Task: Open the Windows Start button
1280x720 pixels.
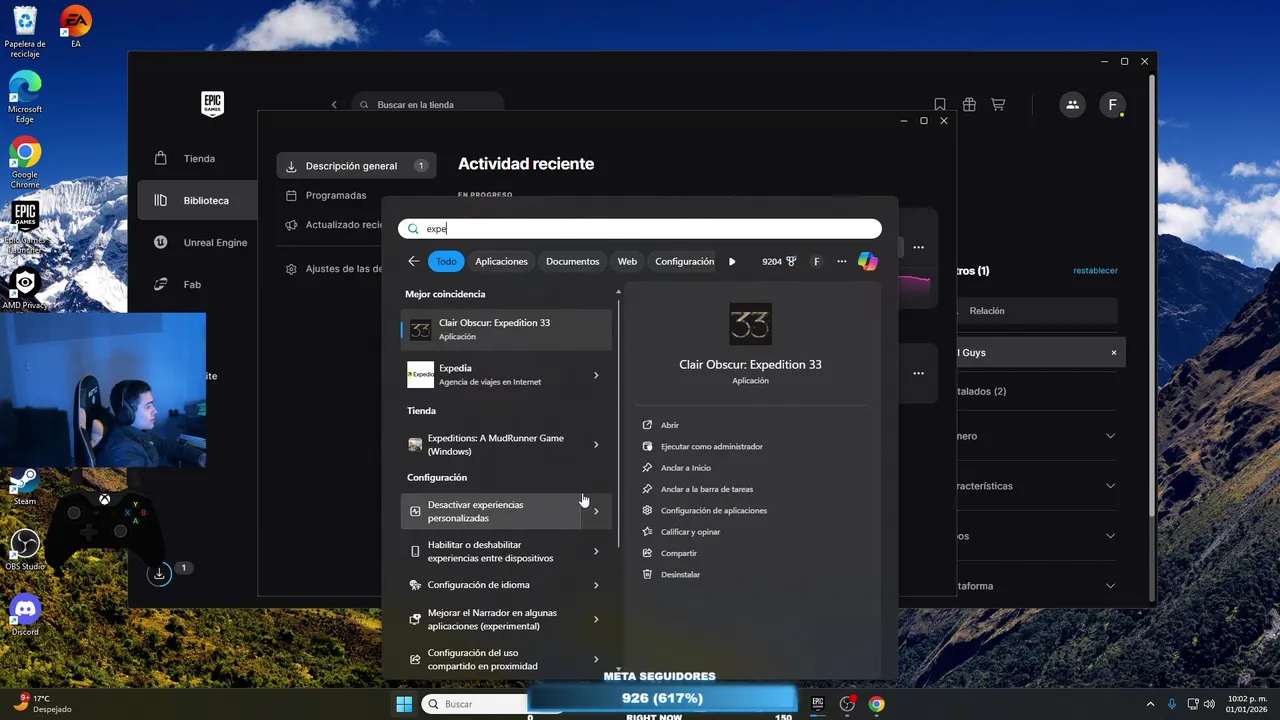Action: click(x=404, y=704)
